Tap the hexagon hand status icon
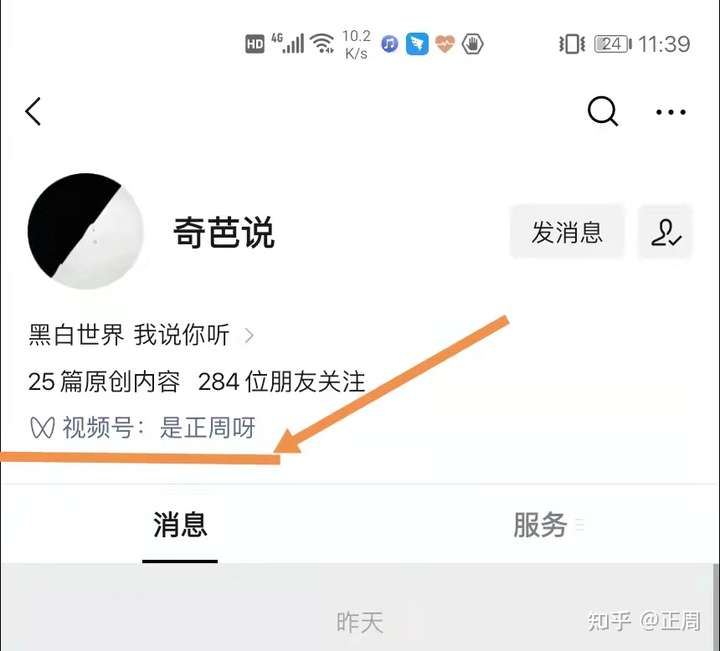Image resolution: width=720 pixels, height=651 pixels. [x=472, y=44]
